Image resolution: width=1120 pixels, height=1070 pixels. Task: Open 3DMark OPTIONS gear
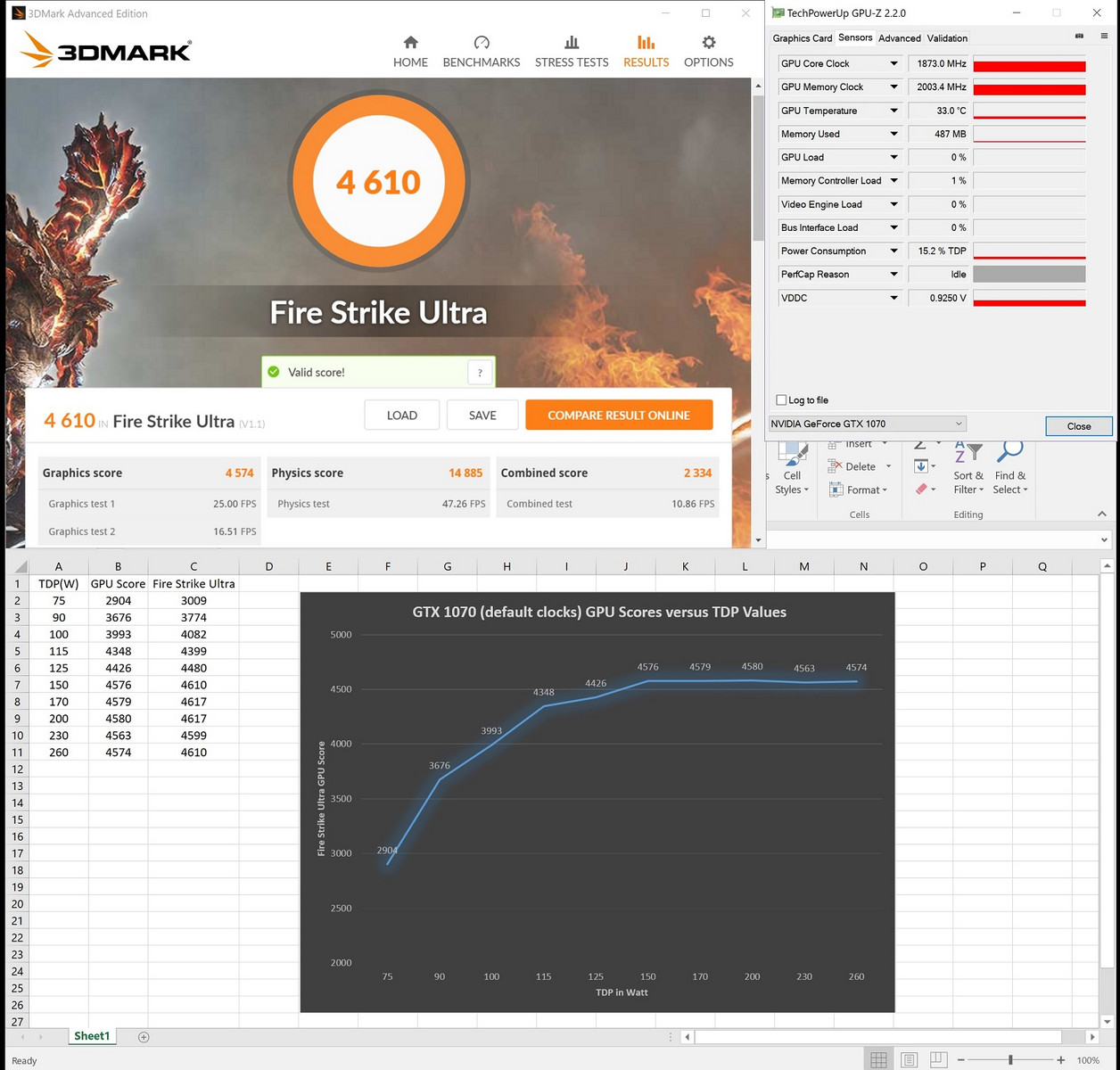tap(709, 52)
